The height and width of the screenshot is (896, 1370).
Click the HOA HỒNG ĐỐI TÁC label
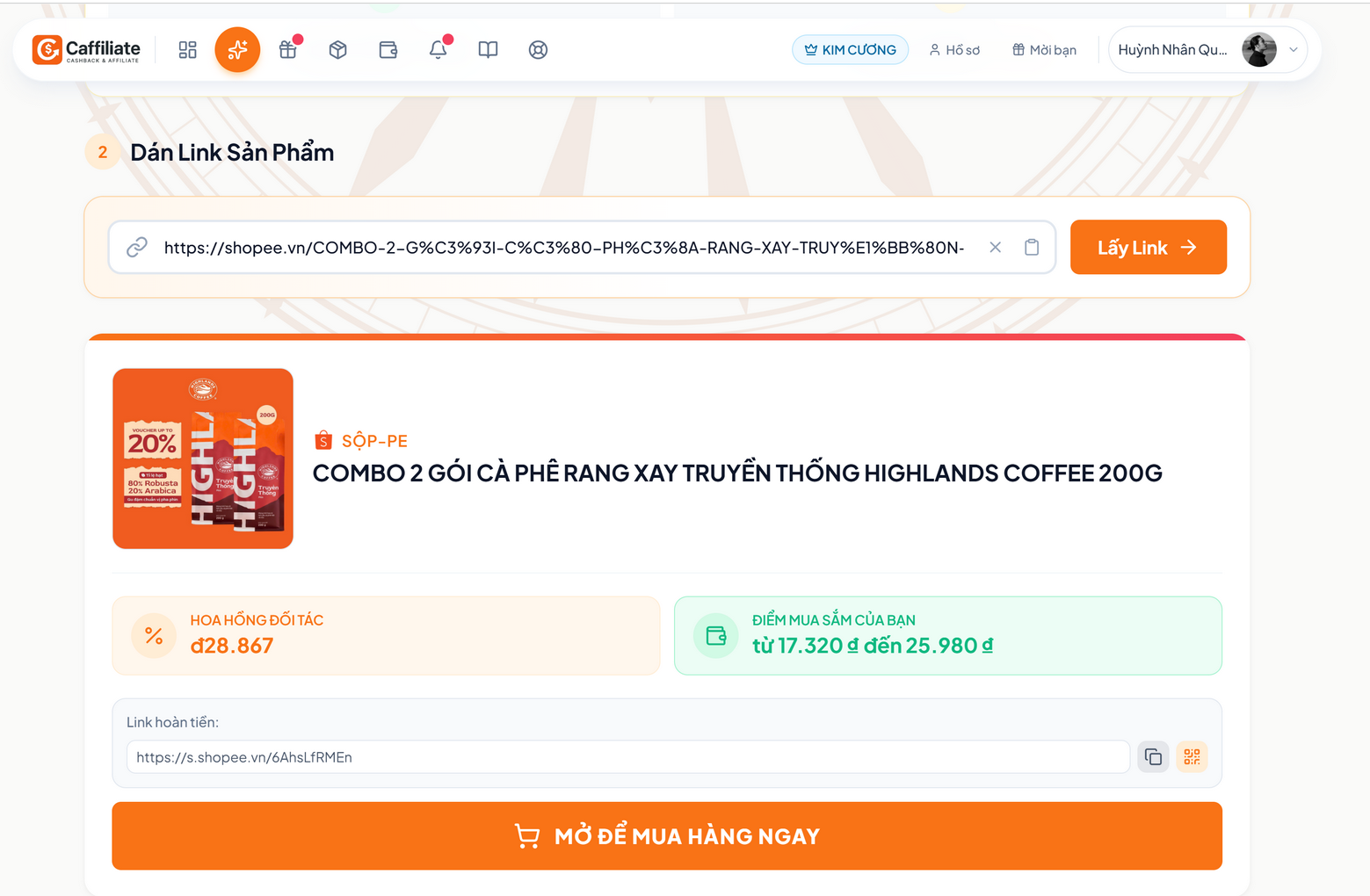click(x=257, y=620)
